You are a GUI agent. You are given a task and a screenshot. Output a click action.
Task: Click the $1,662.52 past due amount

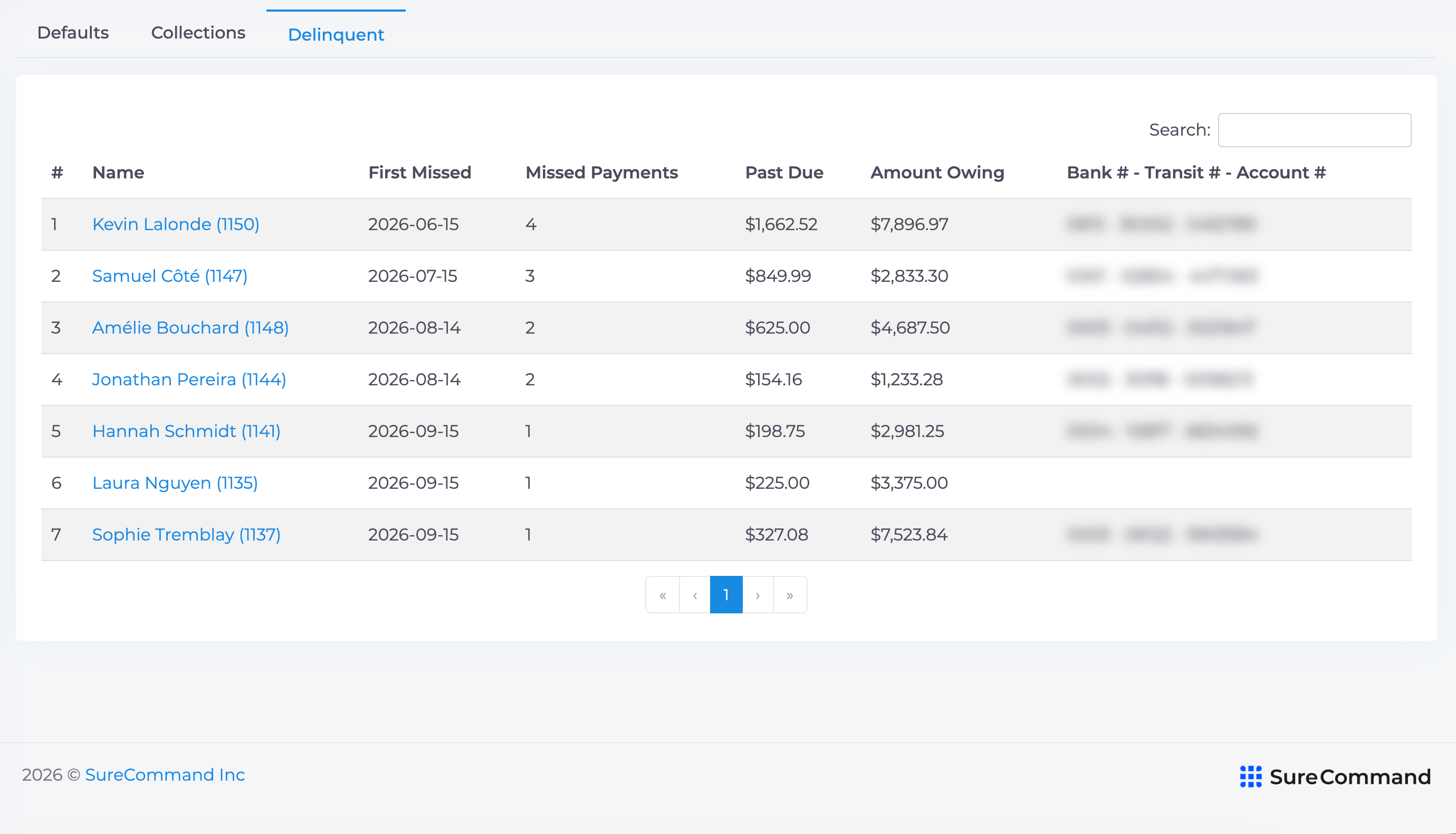tap(781, 224)
